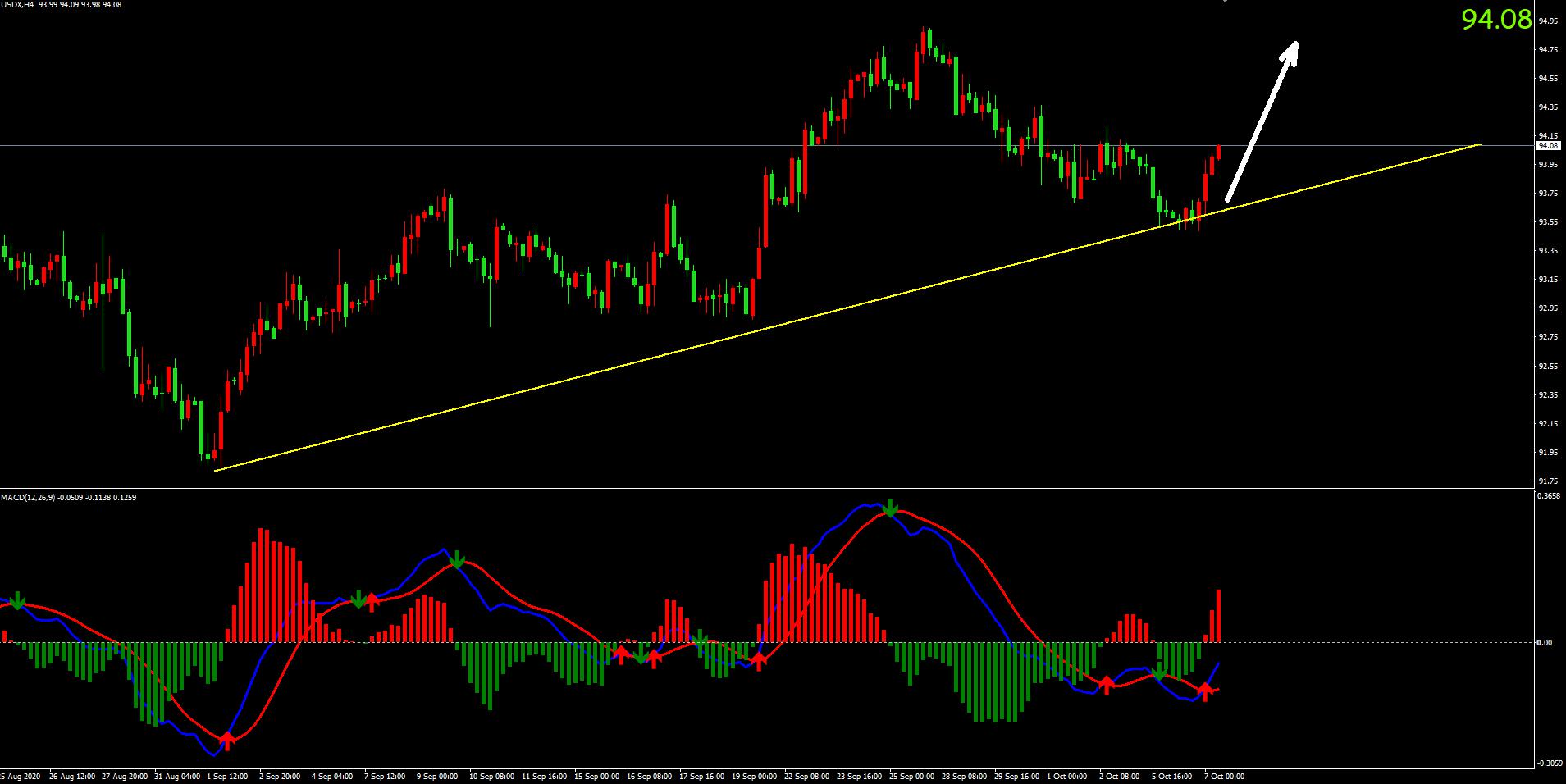Click the 1 Sep 12:00 time axis label
The height and width of the screenshot is (784, 1566).
(x=227, y=776)
